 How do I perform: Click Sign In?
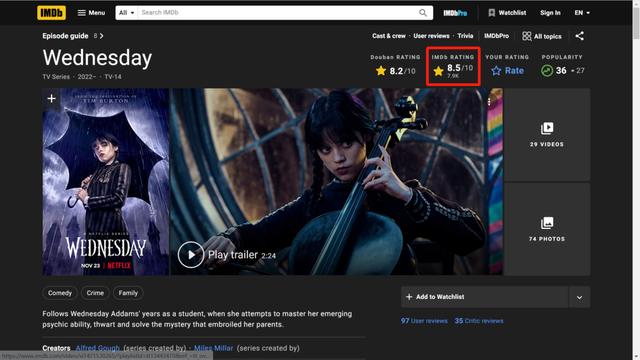pos(550,13)
